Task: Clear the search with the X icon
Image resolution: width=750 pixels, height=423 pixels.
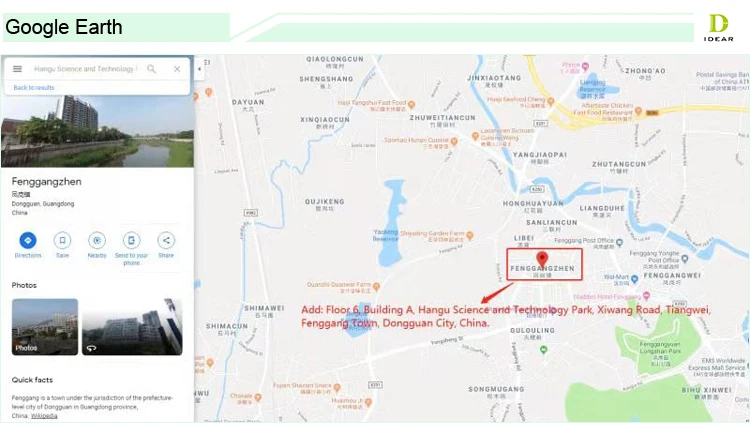Action: point(177,69)
